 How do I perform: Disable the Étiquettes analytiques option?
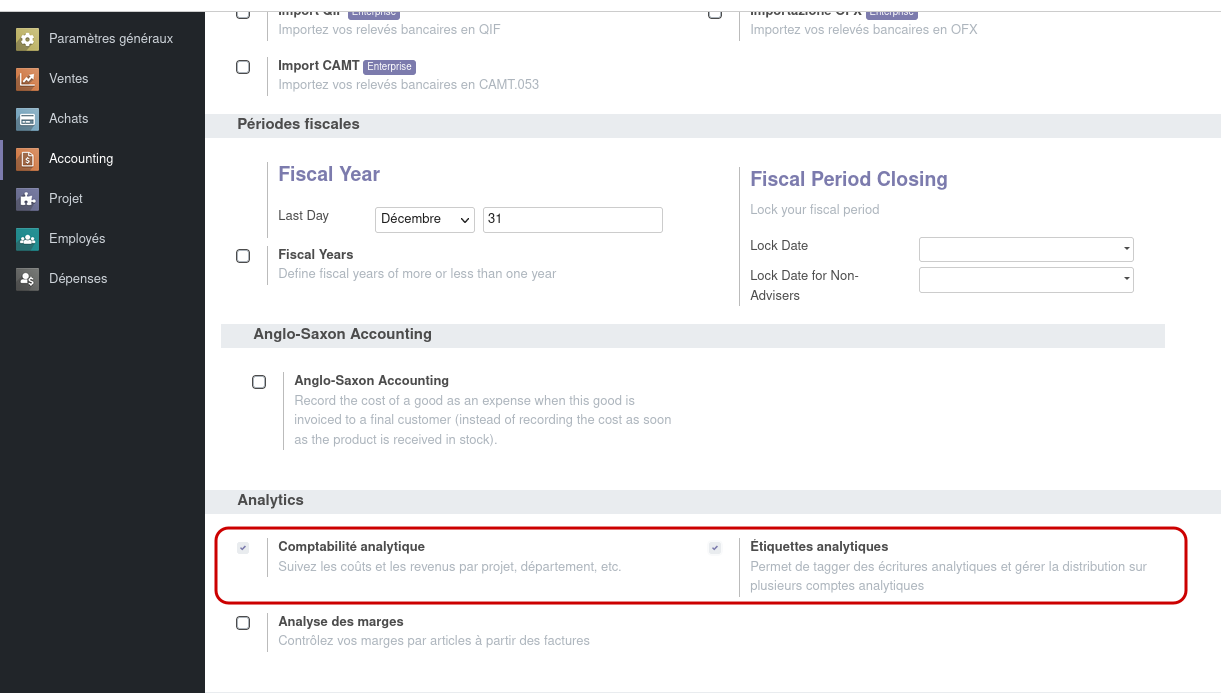[714, 547]
